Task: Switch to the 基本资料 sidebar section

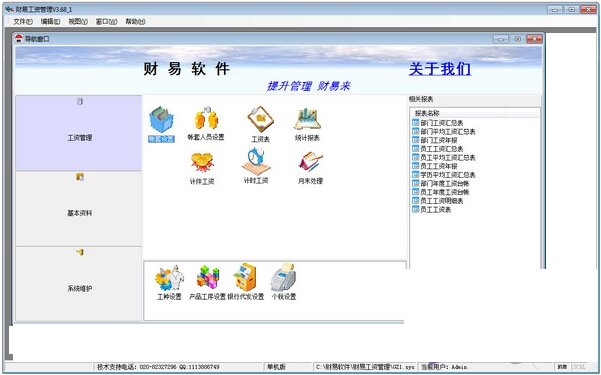Action: [x=79, y=209]
